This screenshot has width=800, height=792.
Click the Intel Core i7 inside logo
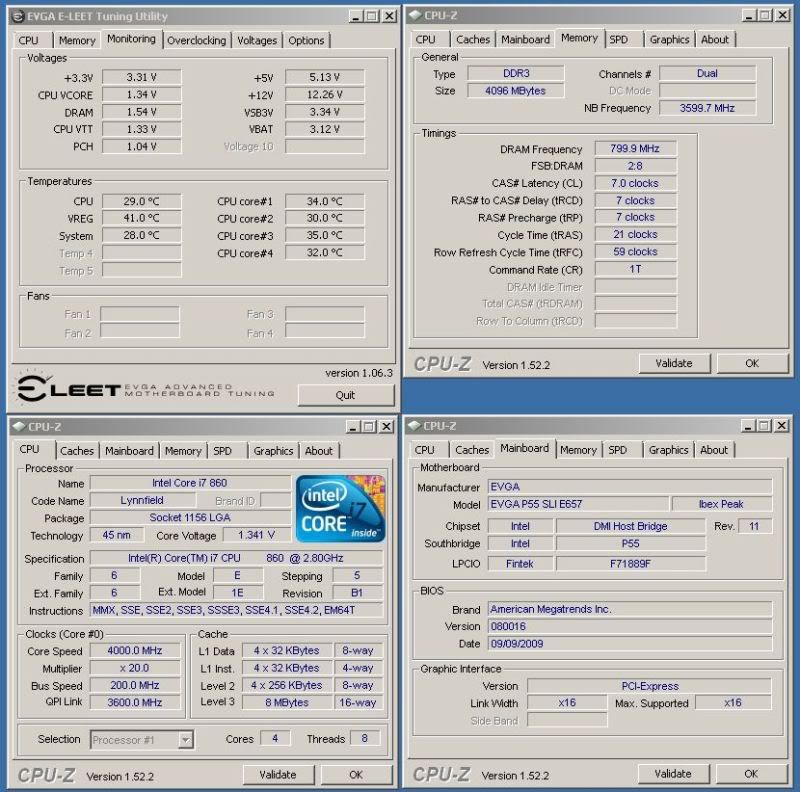[340, 508]
